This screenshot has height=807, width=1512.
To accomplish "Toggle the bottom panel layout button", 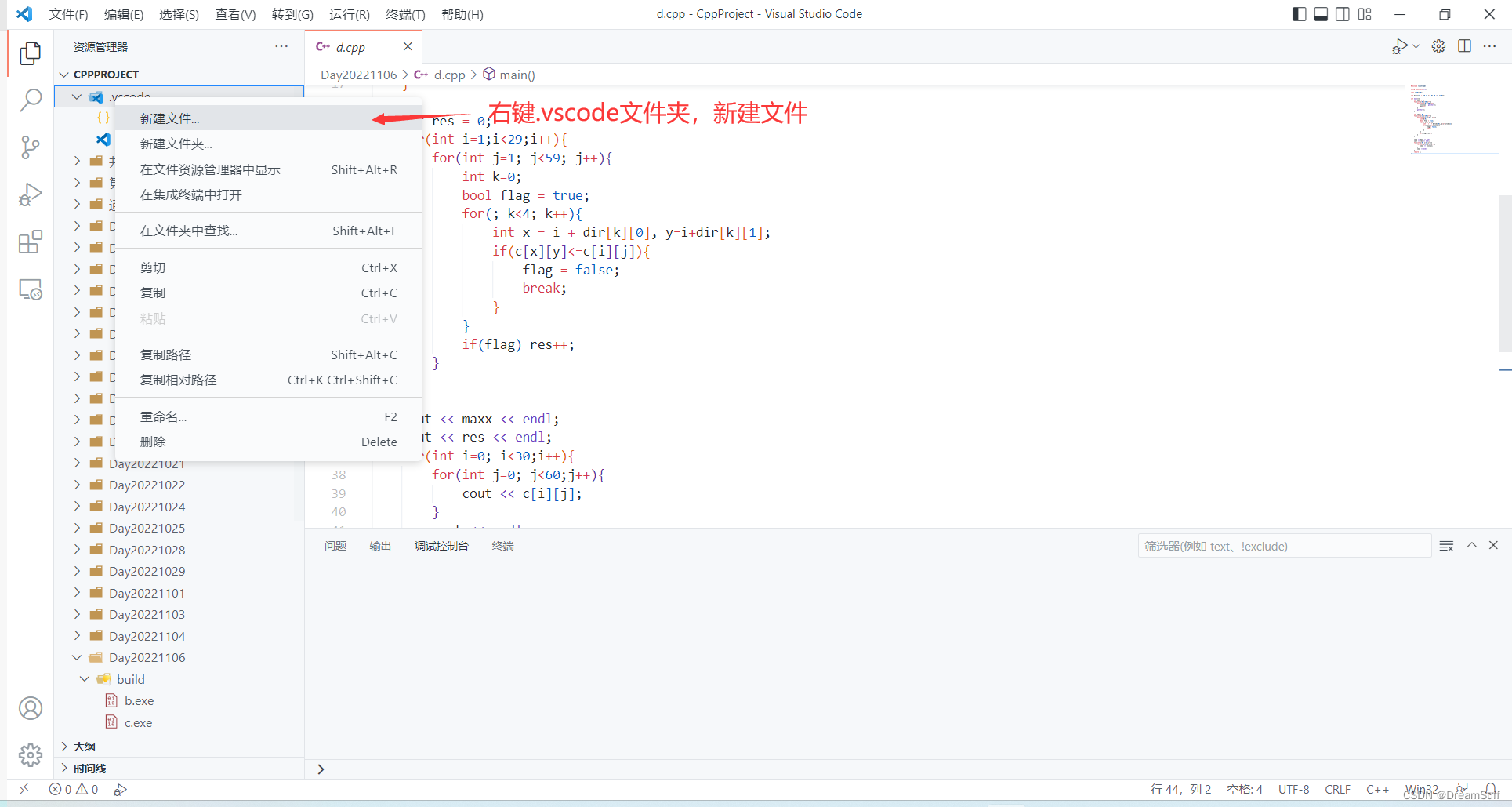I will [1321, 14].
